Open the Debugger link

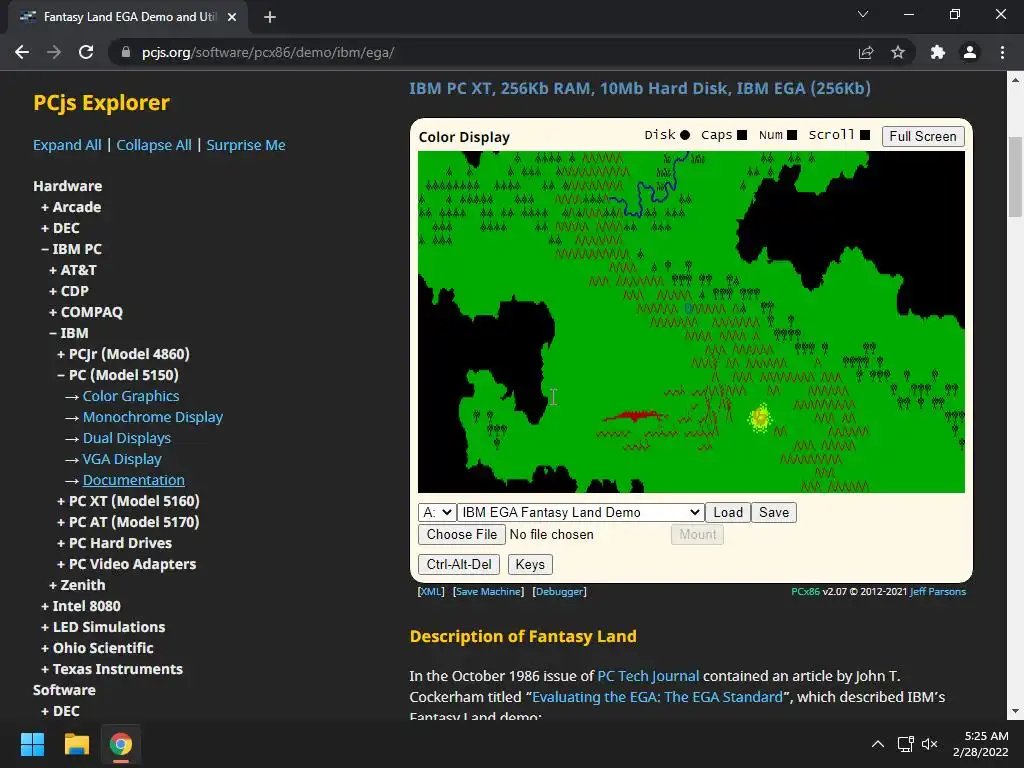[560, 592]
